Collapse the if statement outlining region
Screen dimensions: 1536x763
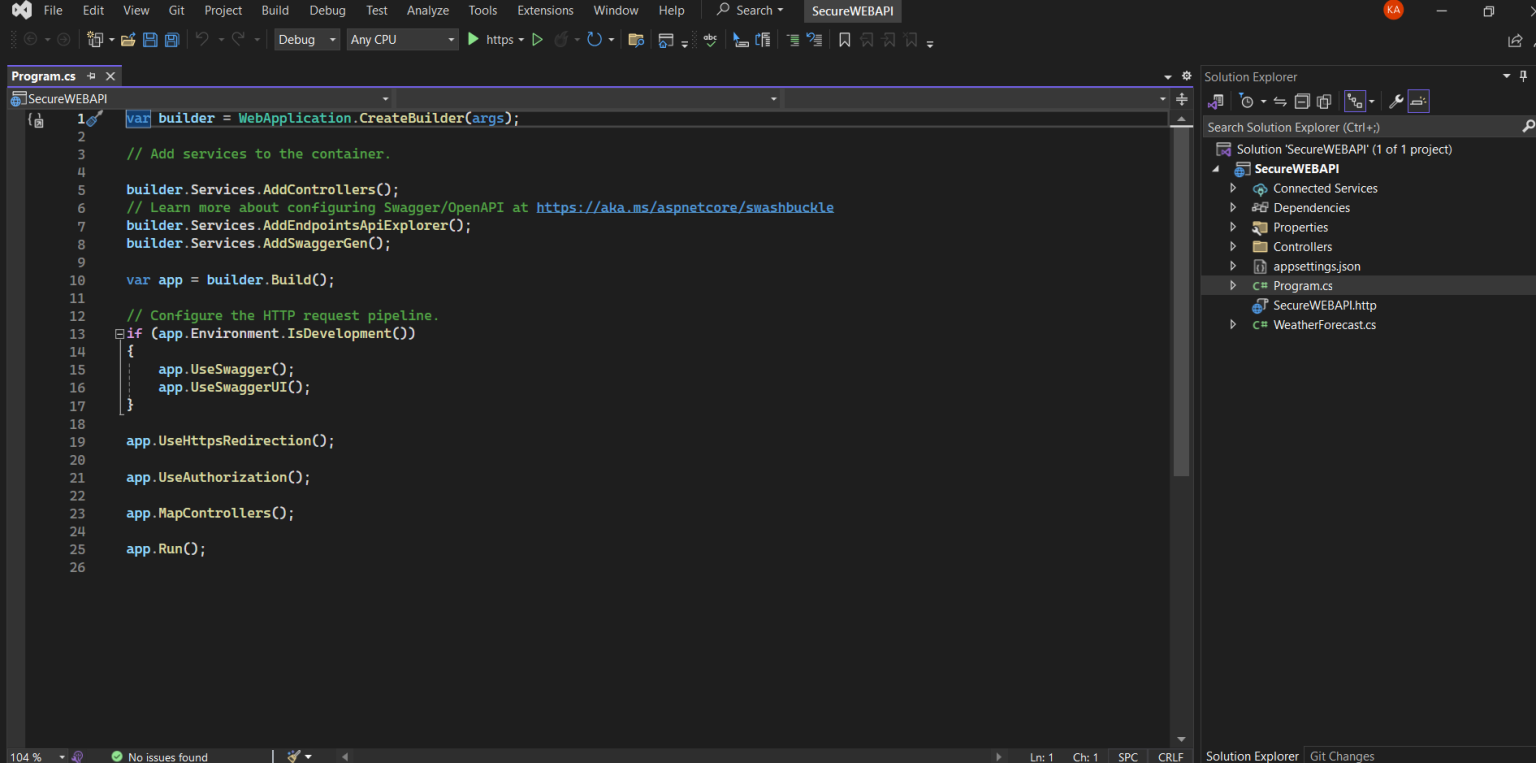tap(119, 333)
